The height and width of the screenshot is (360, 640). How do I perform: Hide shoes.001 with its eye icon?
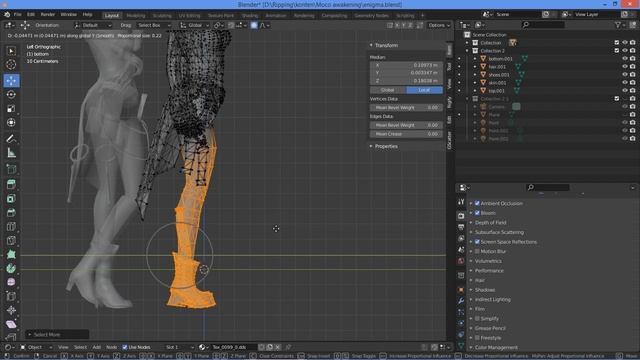624,75
